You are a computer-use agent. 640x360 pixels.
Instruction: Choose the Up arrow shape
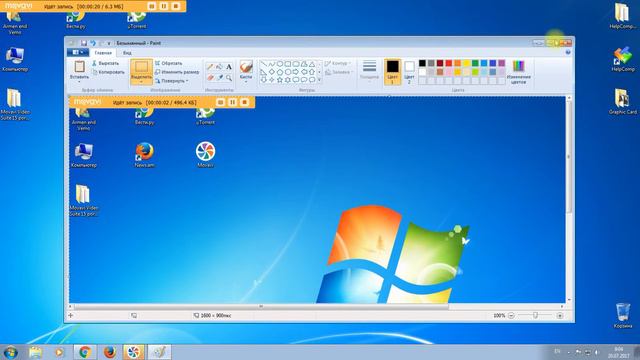(312, 72)
